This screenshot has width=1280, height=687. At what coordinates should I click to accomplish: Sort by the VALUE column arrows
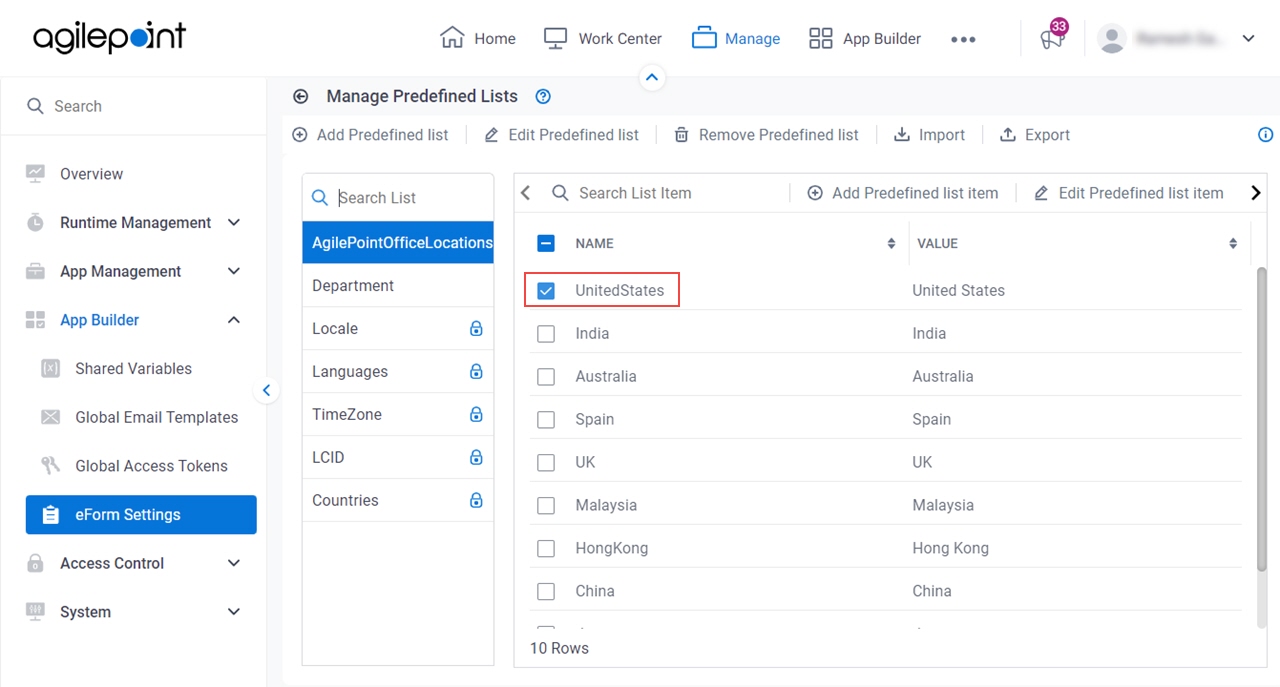[1233, 243]
